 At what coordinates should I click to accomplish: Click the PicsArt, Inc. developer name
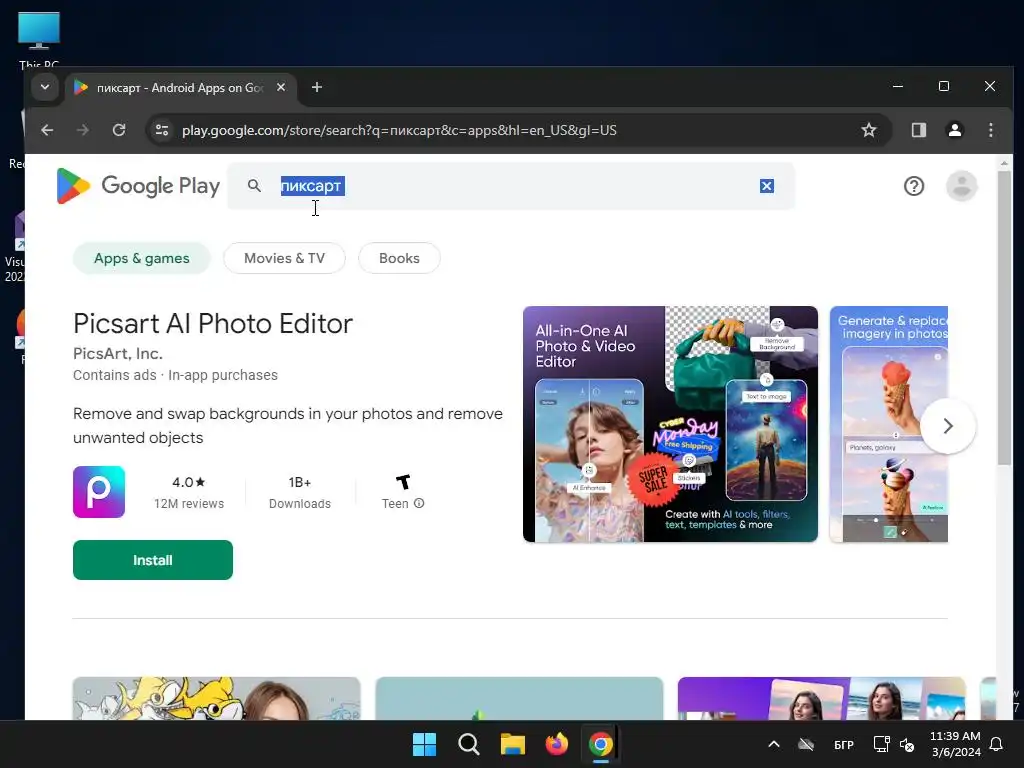pos(118,353)
